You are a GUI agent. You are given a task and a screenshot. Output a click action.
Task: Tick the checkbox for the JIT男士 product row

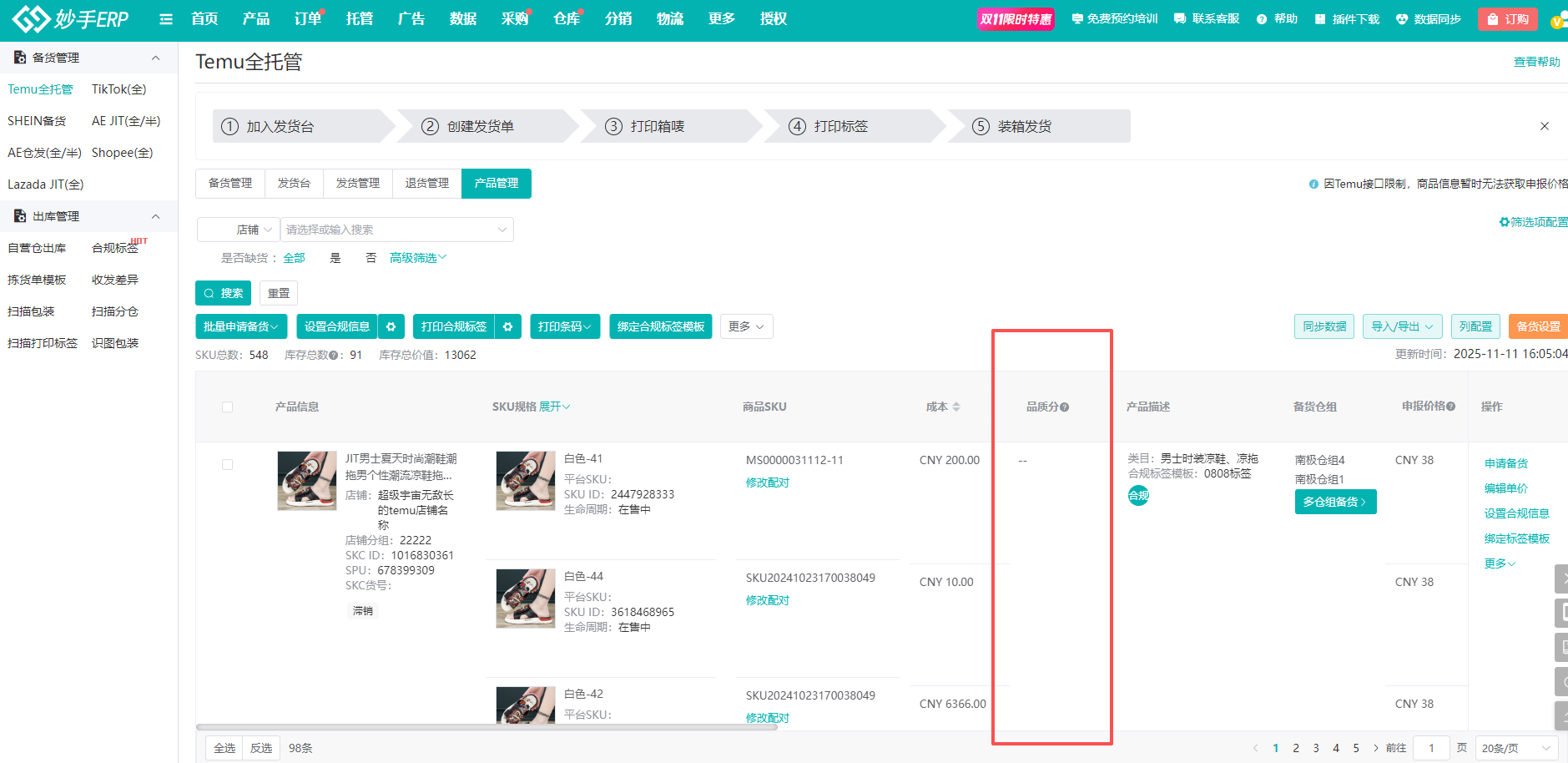[x=227, y=465]
